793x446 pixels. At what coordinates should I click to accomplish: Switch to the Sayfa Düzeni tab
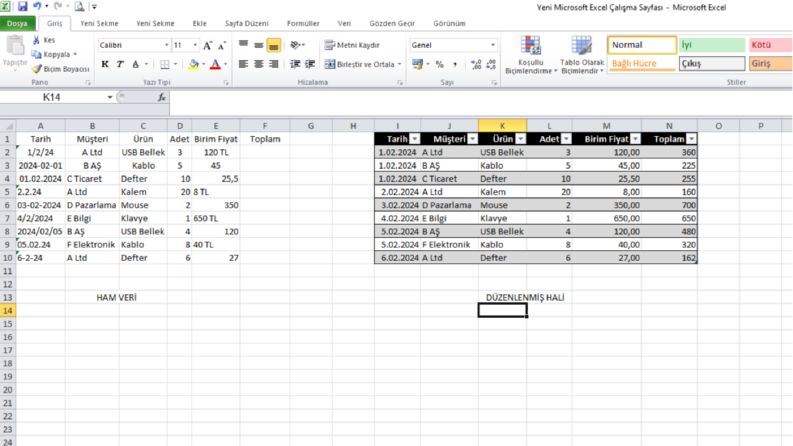246,23
